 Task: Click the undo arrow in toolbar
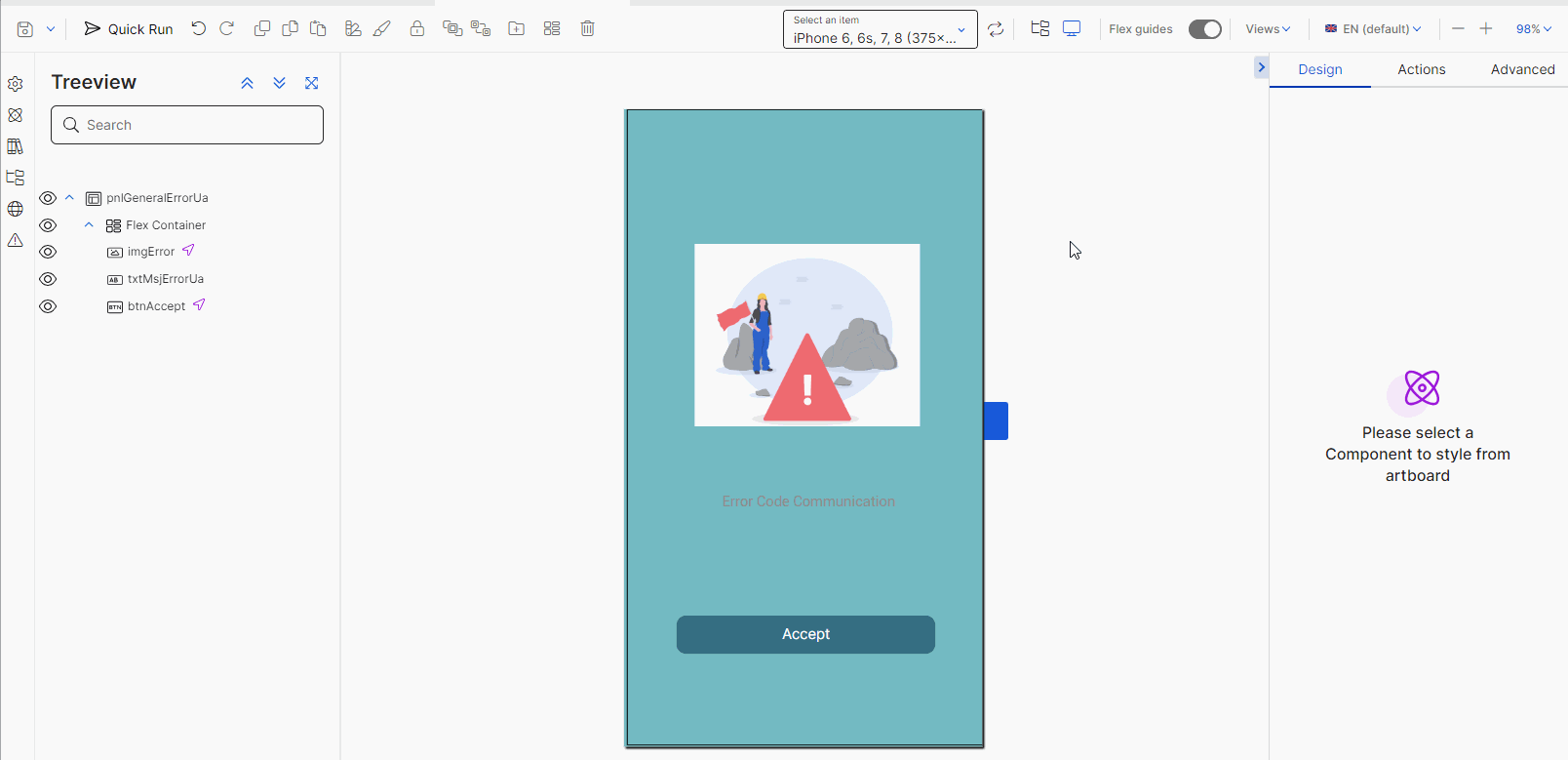click(x=199, y=28)
